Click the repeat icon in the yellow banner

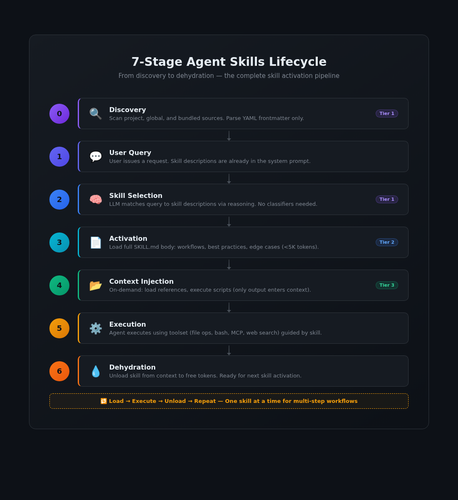click(x=104, y=401)
